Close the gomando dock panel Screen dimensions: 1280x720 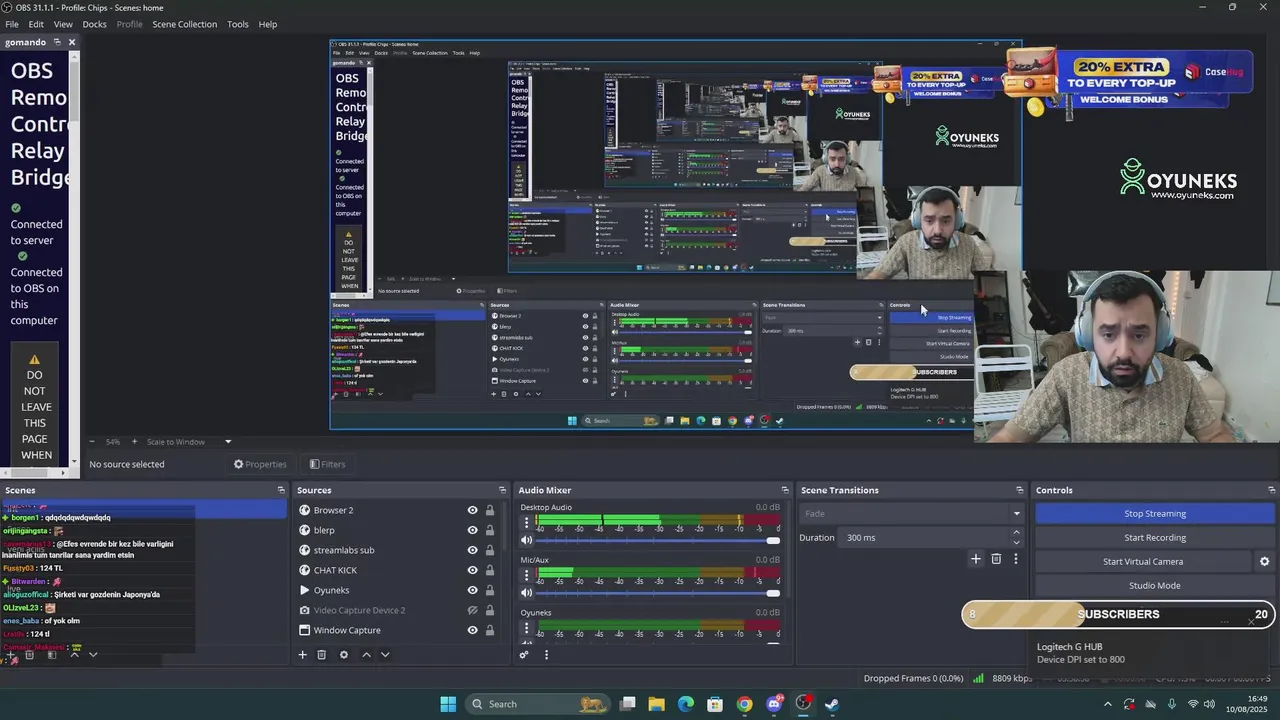[x=72, y=42]
